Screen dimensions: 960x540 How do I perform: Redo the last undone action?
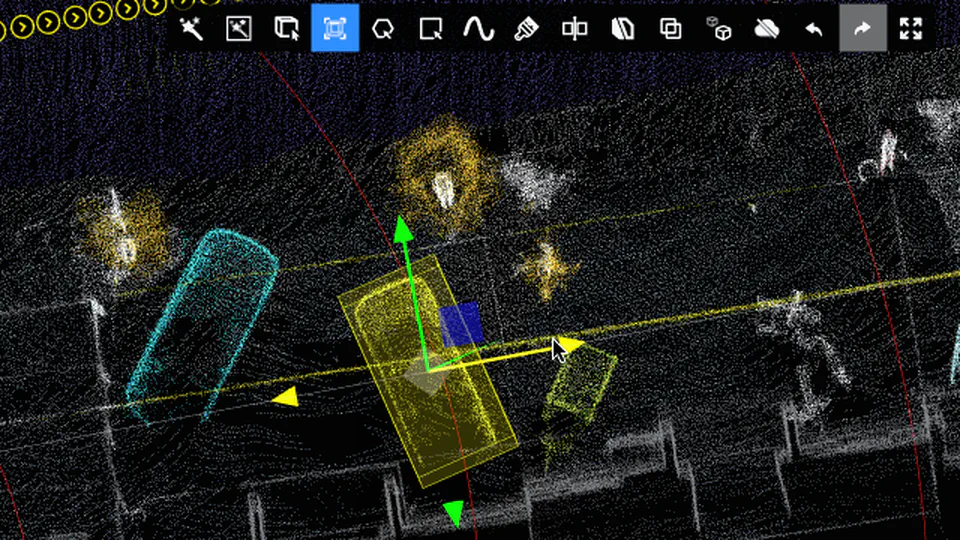862,28
